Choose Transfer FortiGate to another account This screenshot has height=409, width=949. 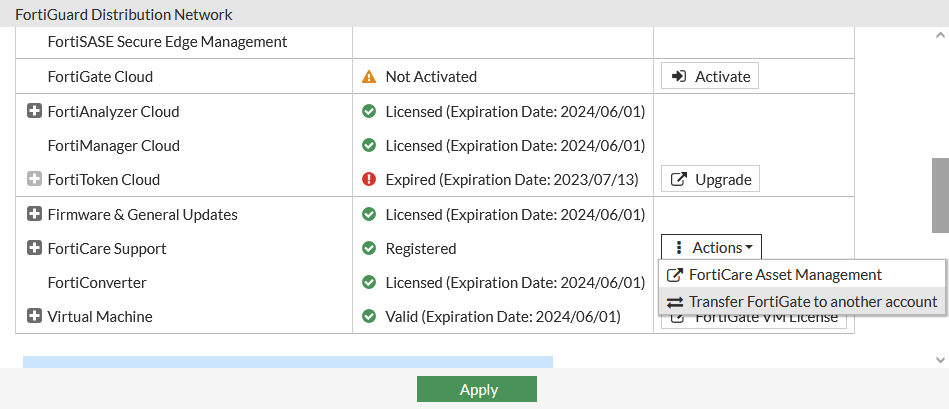click(x=802, y=302)
